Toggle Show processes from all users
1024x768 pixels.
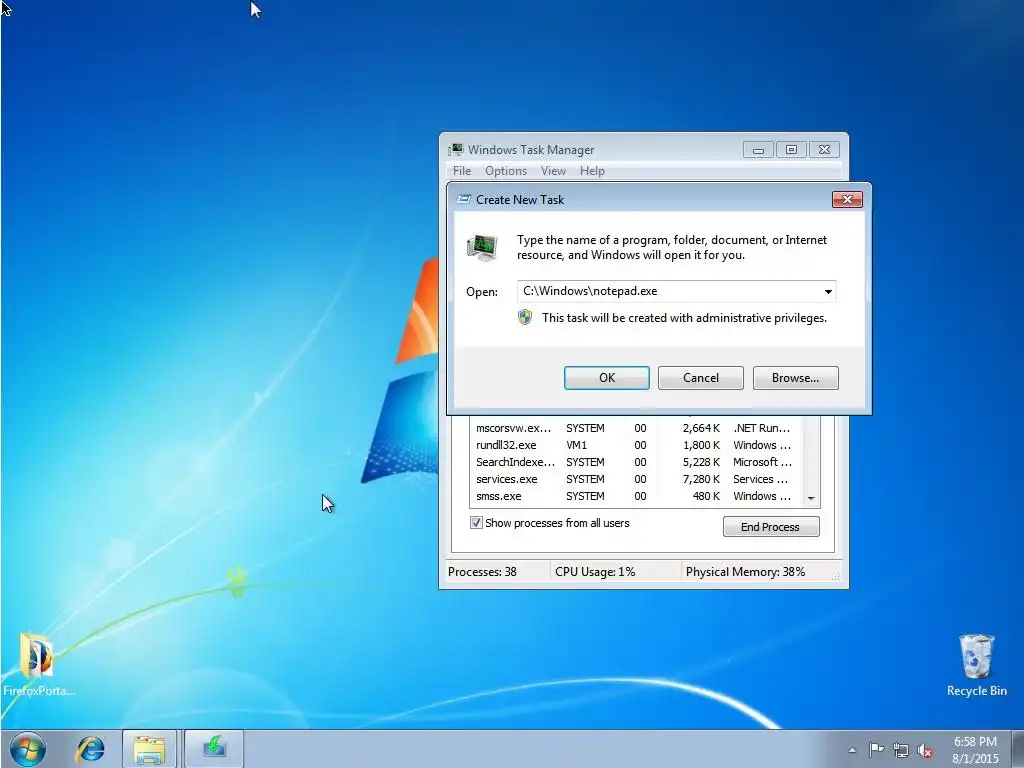pyautogui.click(x=476, y=523)
